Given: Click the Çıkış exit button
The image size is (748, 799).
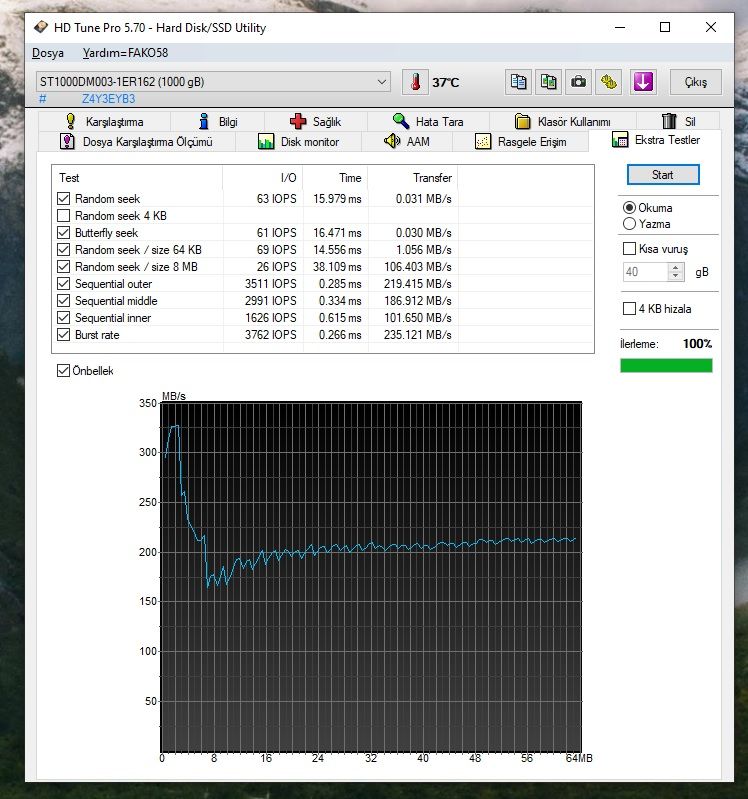Looking at the screenshot, I should pyautogui.click(x=696, y=82).
